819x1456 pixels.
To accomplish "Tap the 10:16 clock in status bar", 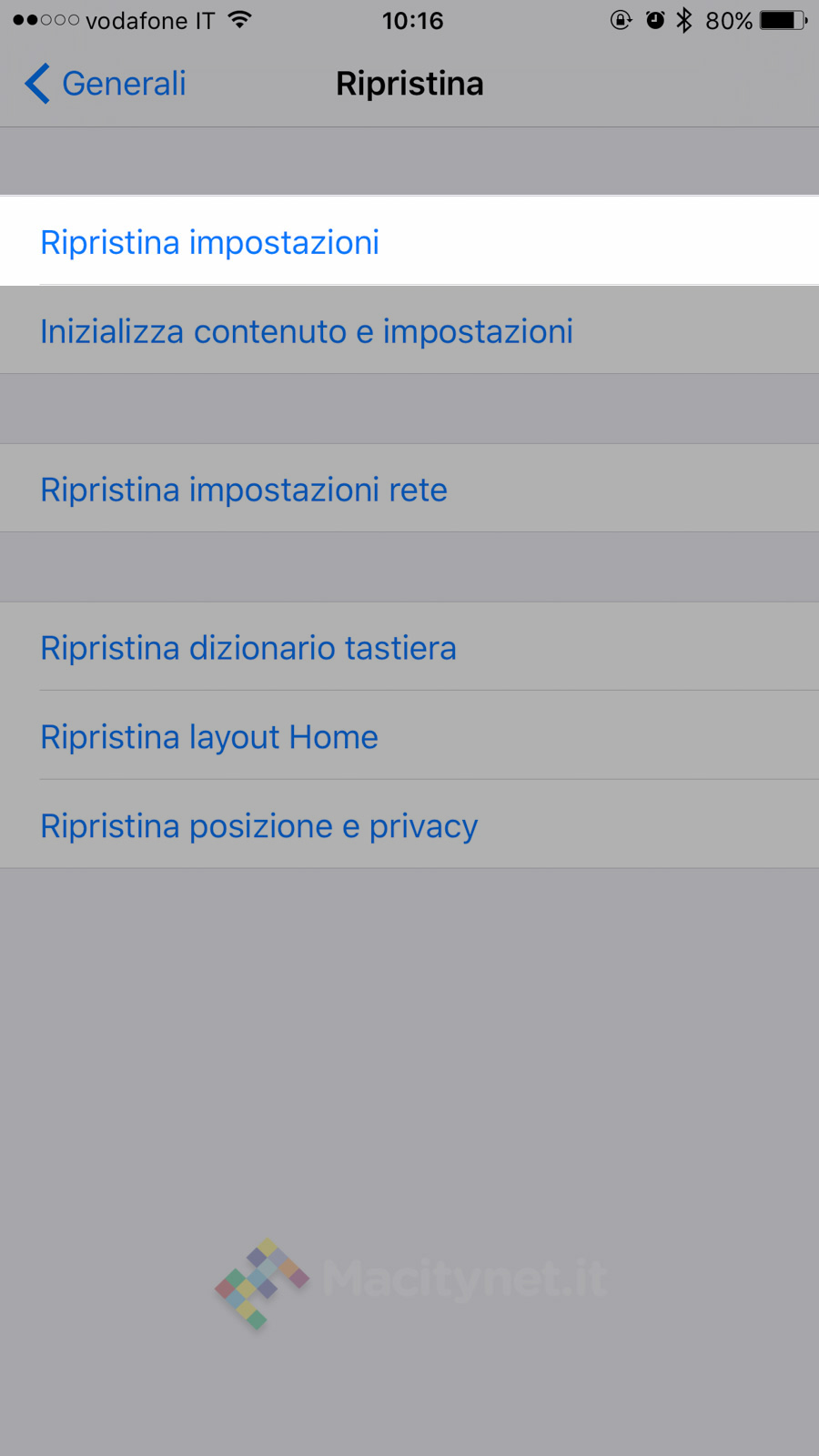I will (412, 20).
